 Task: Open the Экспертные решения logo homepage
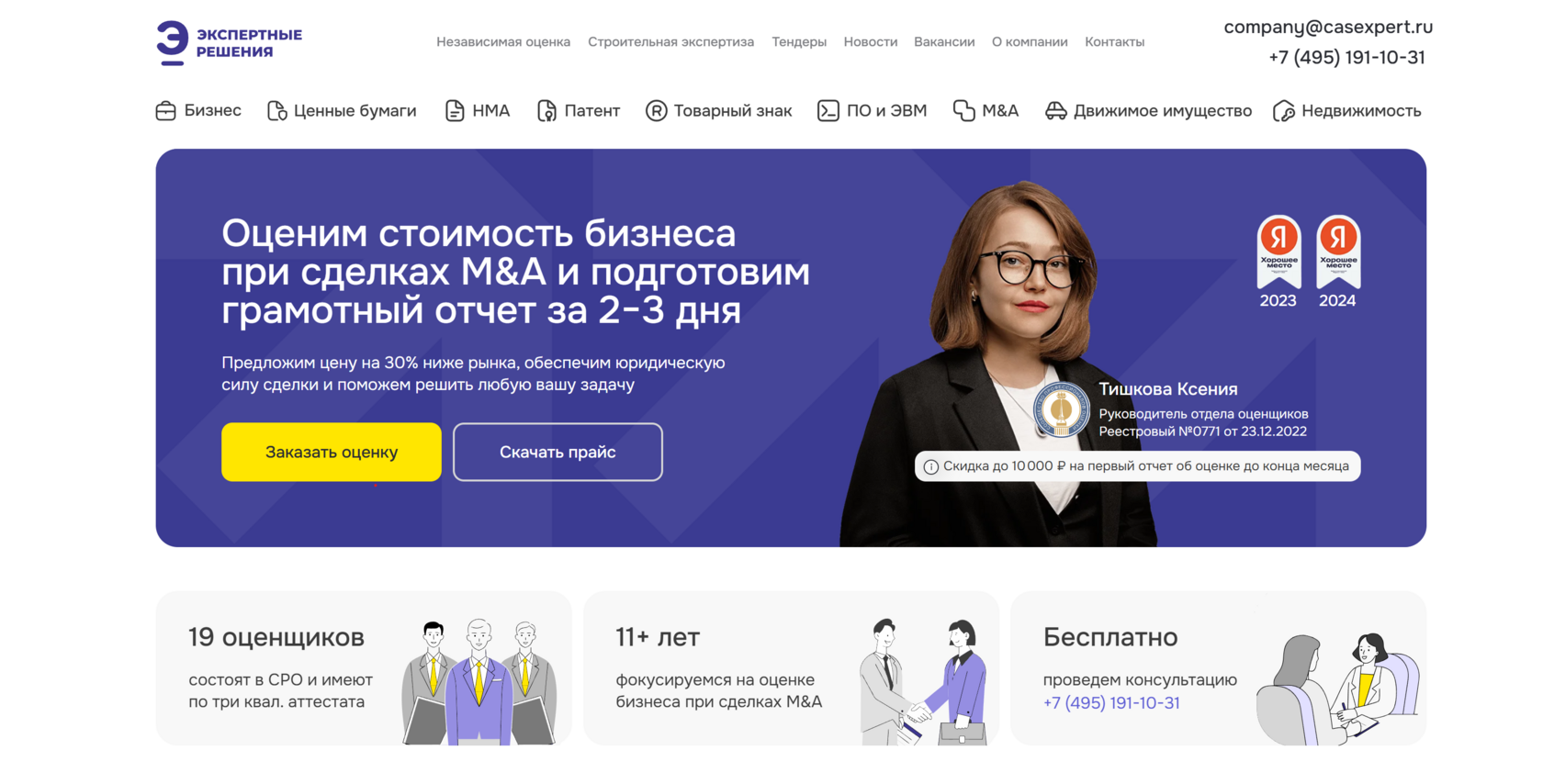[229, 43]
